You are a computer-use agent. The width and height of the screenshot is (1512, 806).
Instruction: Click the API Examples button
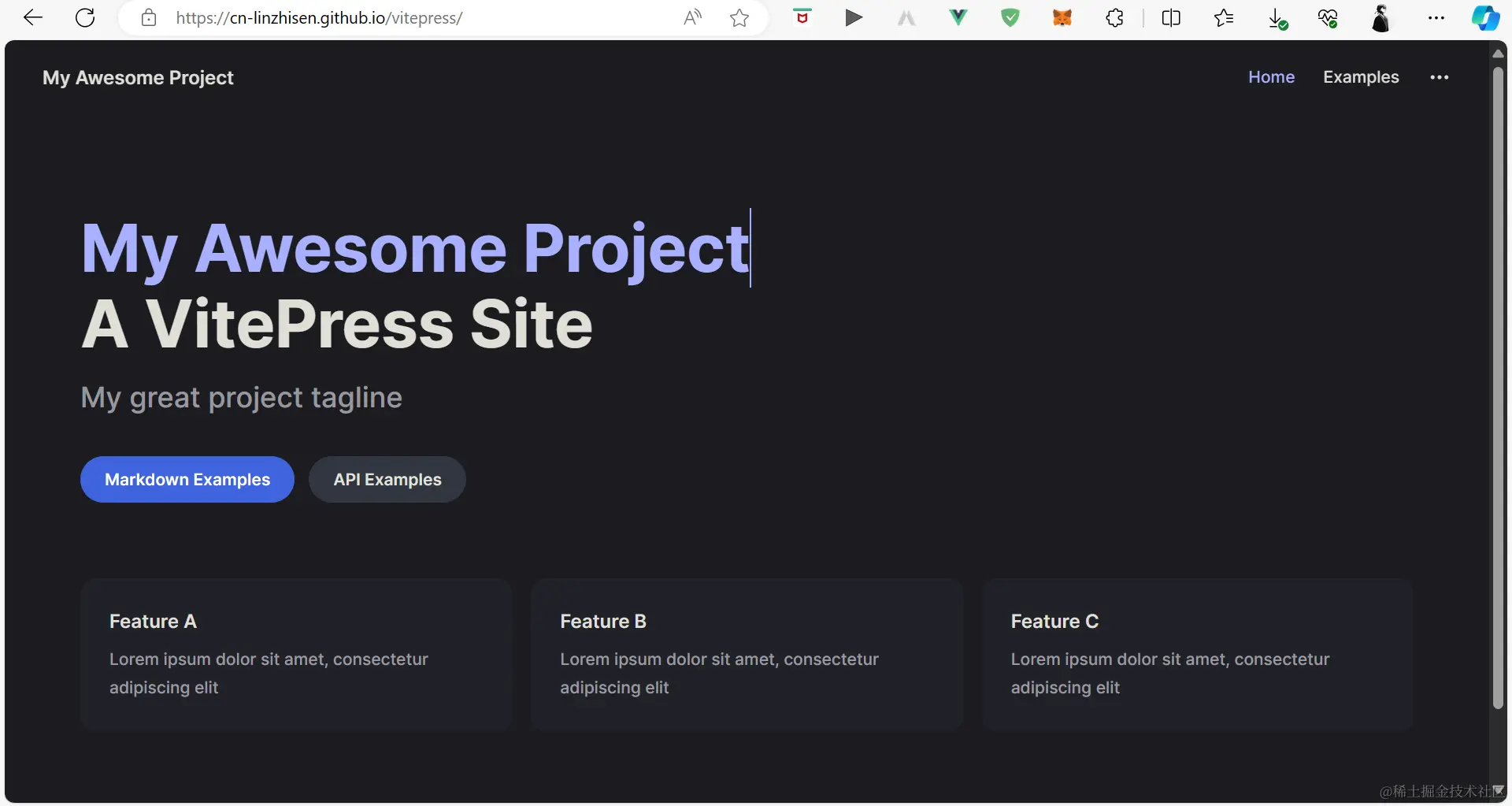pyautogui.click(x=387, y=479)
